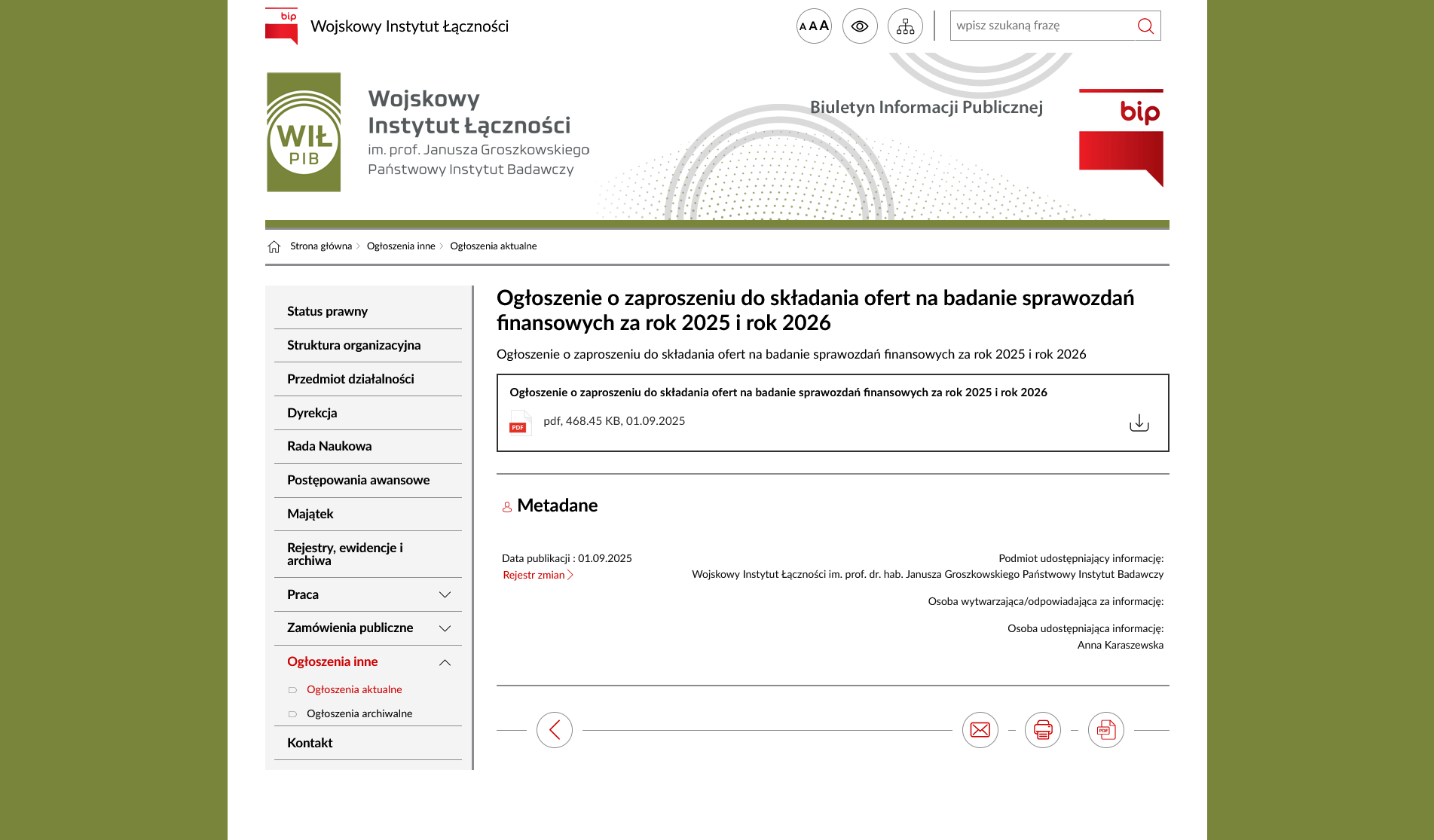
Task: Click the home icon in breadcrumbs
Action: pyautogui.click(x=274, y=247)
